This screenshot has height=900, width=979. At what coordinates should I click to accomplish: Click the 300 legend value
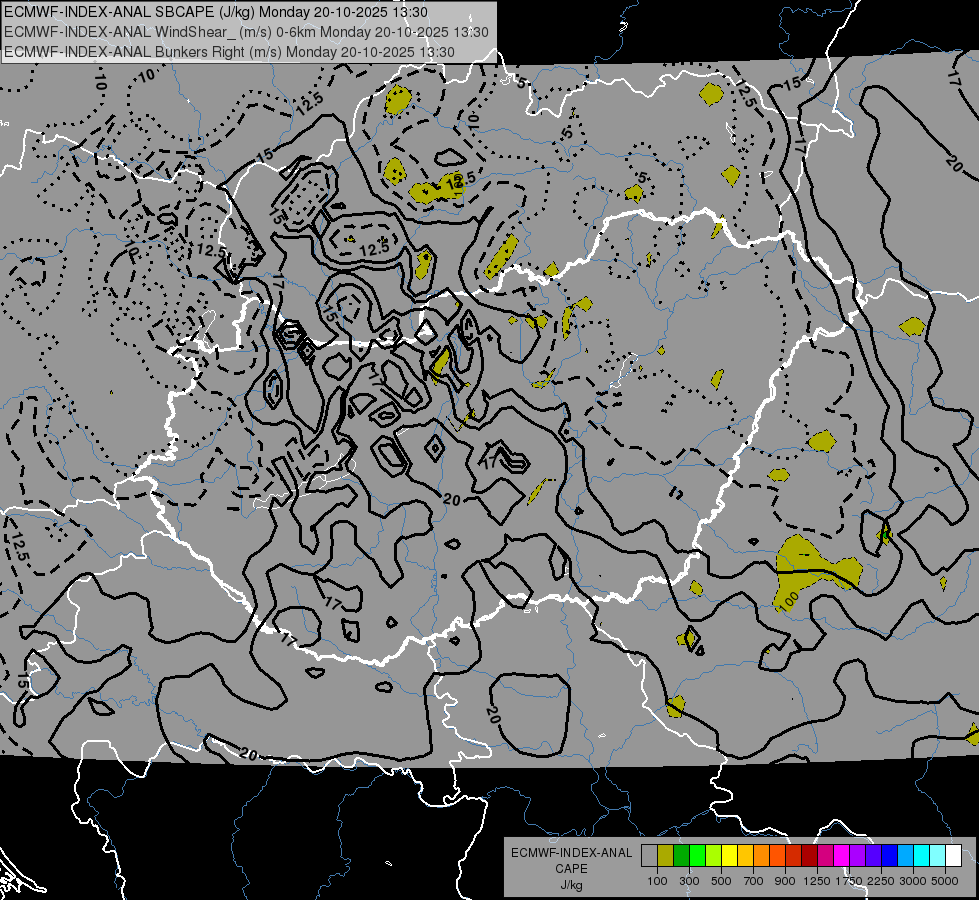coord(689,881)
